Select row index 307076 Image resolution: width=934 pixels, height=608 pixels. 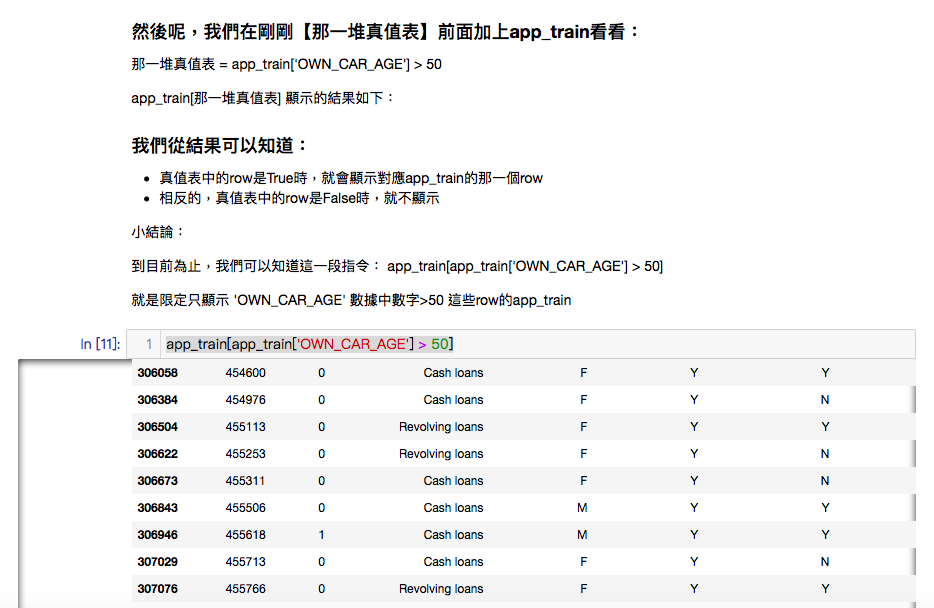pos(157,589)
